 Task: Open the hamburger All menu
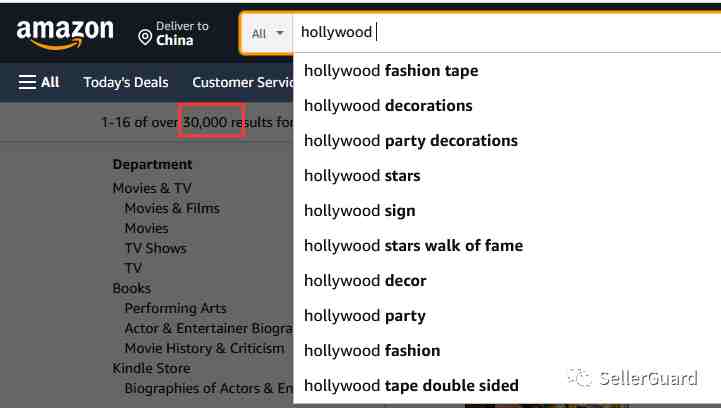[x=39, y=82]
